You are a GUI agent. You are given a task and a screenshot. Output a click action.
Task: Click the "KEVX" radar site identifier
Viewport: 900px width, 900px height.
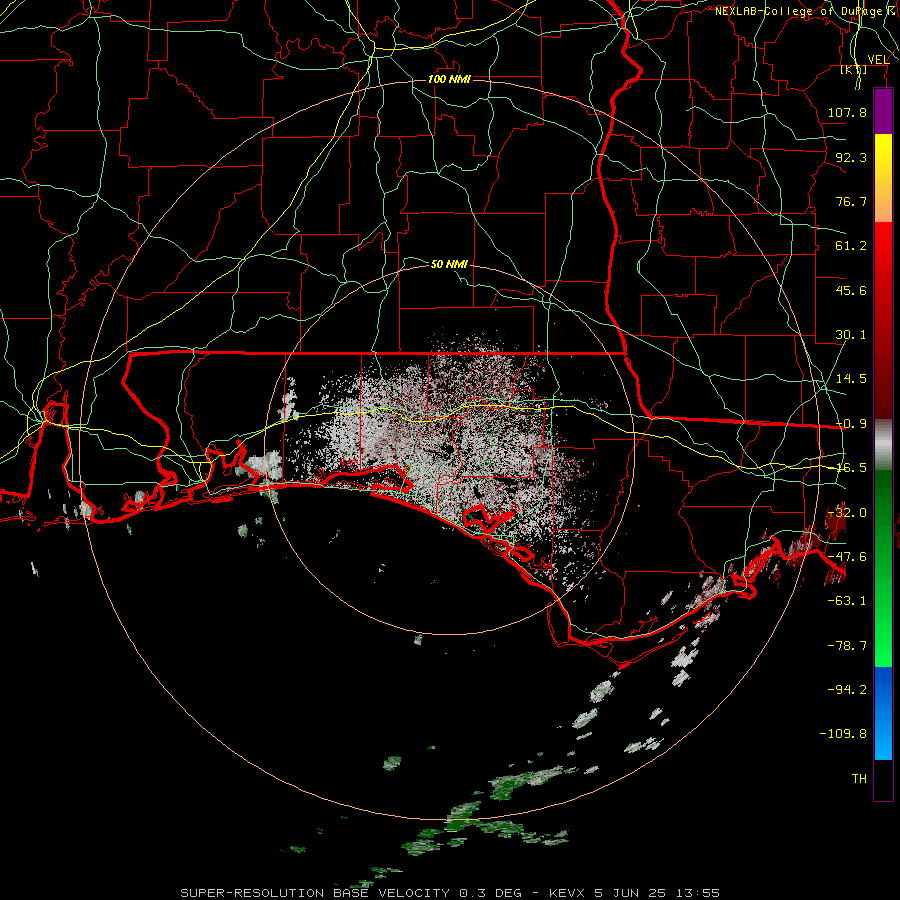[x=568, y=893]
